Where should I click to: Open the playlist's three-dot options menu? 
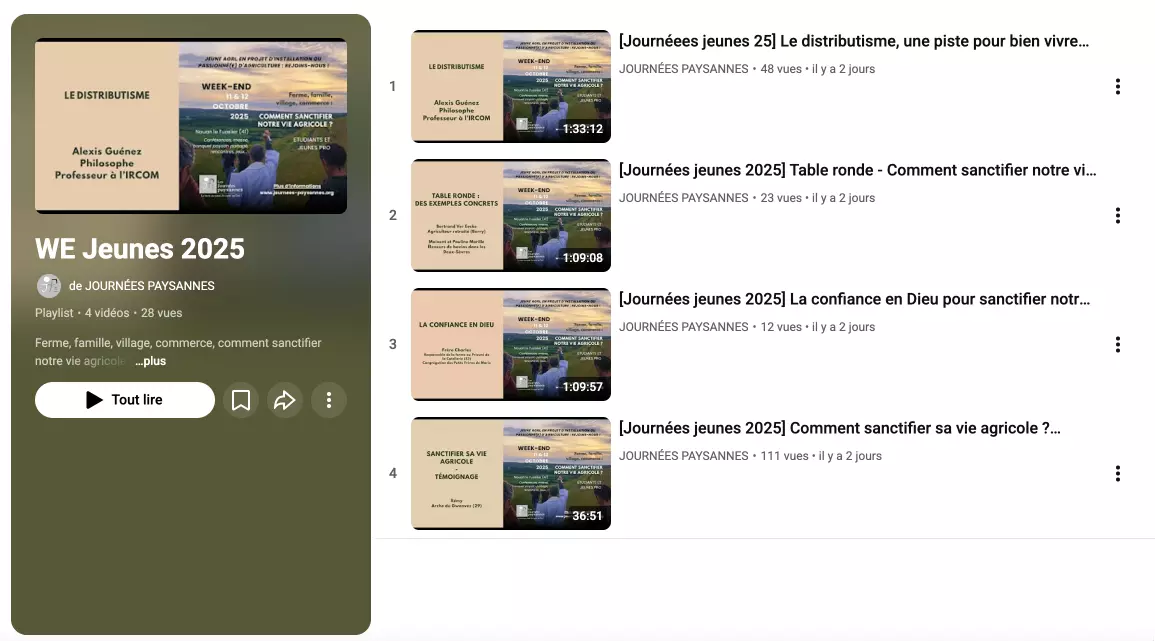click(328, 400)
